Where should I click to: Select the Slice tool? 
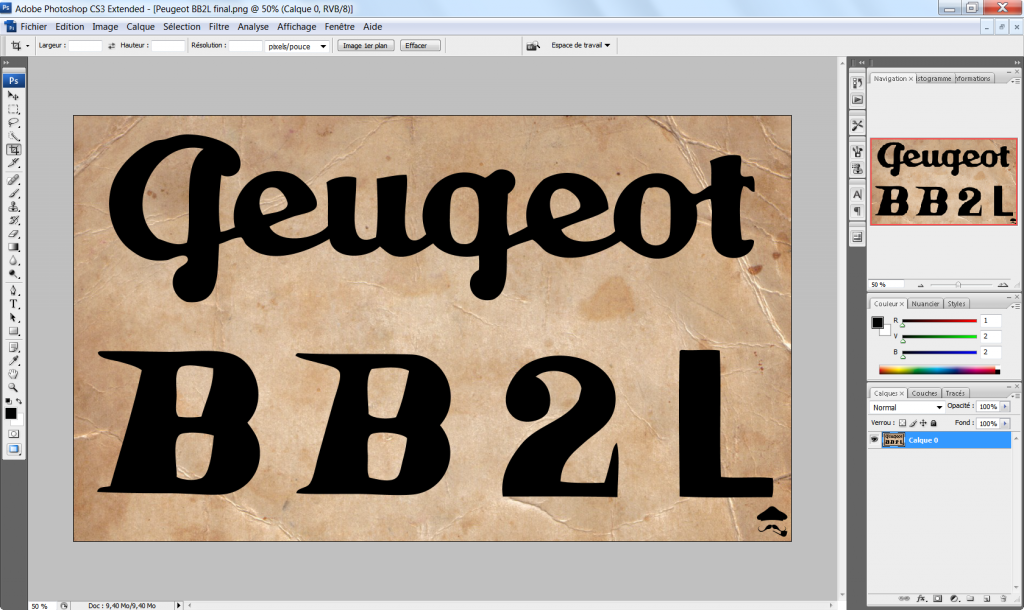pyautogui.click(x=13, y=163)
